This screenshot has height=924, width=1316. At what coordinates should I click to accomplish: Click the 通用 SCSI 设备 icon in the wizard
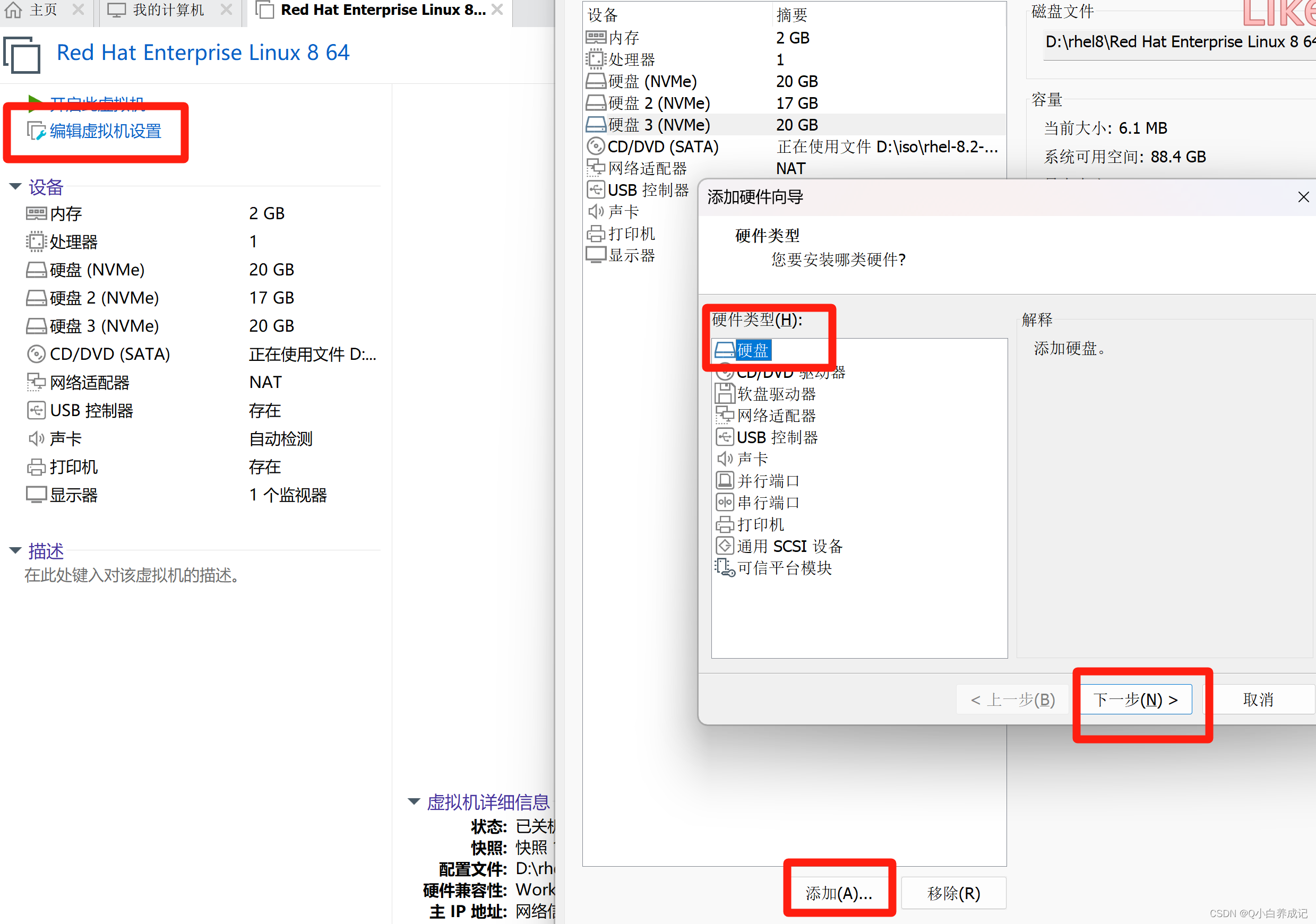point(725,546)
